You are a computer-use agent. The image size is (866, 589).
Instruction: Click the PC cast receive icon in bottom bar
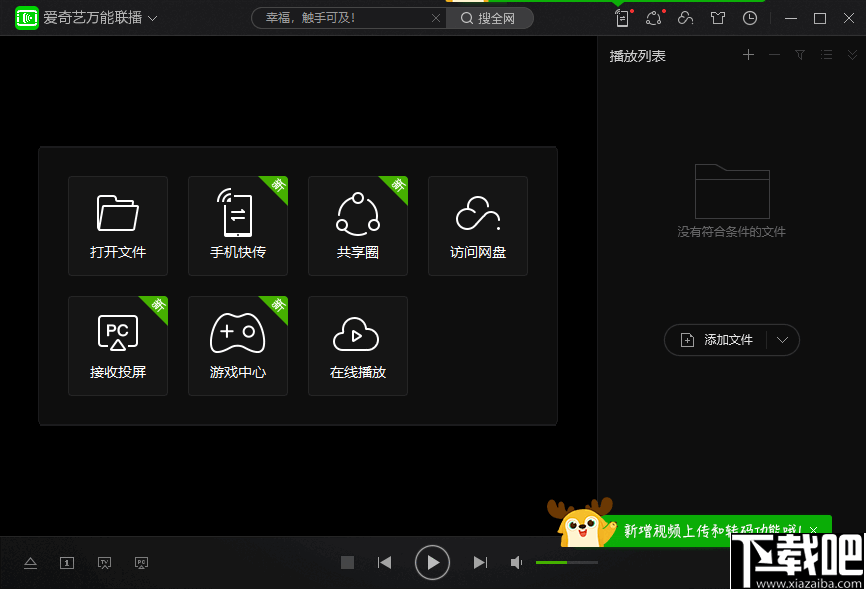click(x=141, y=563)
